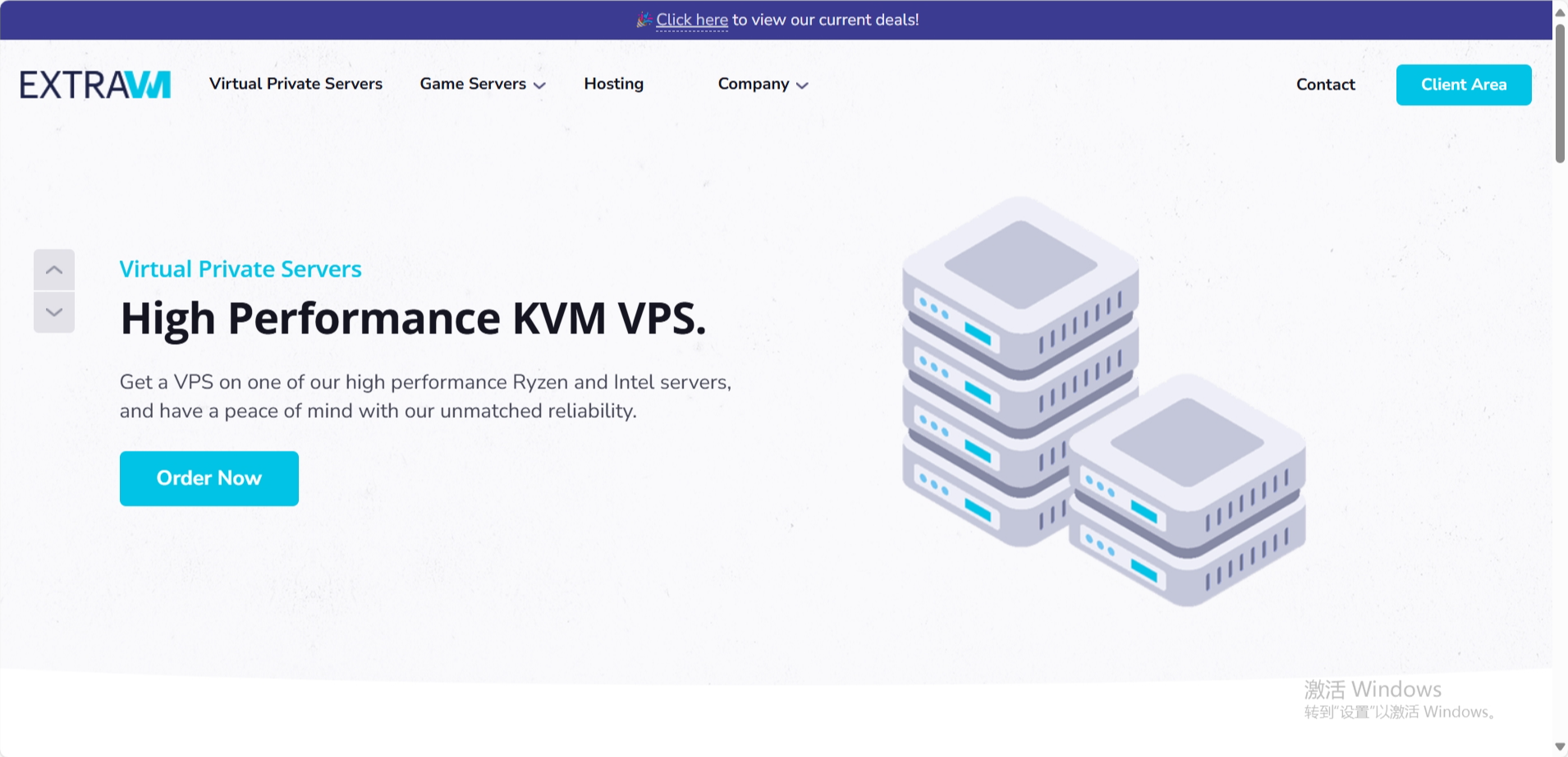Open the Contact page
This screenshot has height=757, width=1568.
pos(1325,85)
